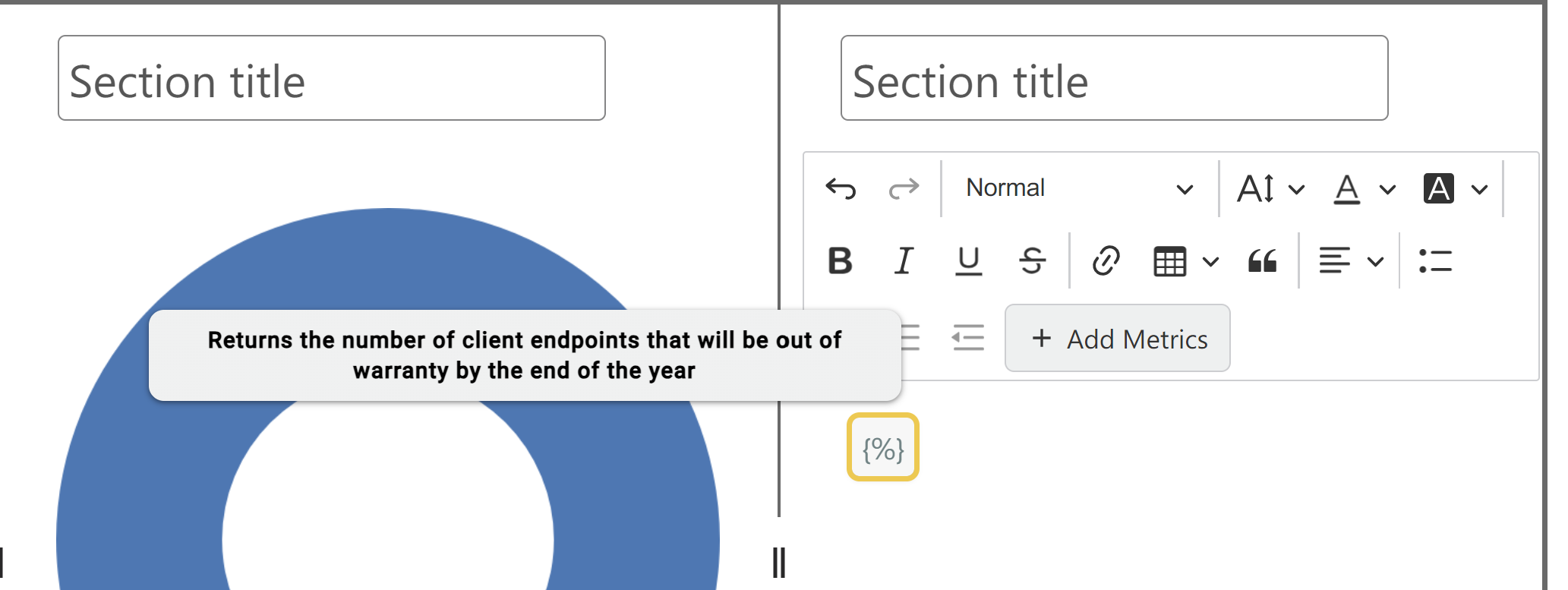Click the right Section title input field
This screenshot has height=590, width=1568.
(x=1114, y=78)
